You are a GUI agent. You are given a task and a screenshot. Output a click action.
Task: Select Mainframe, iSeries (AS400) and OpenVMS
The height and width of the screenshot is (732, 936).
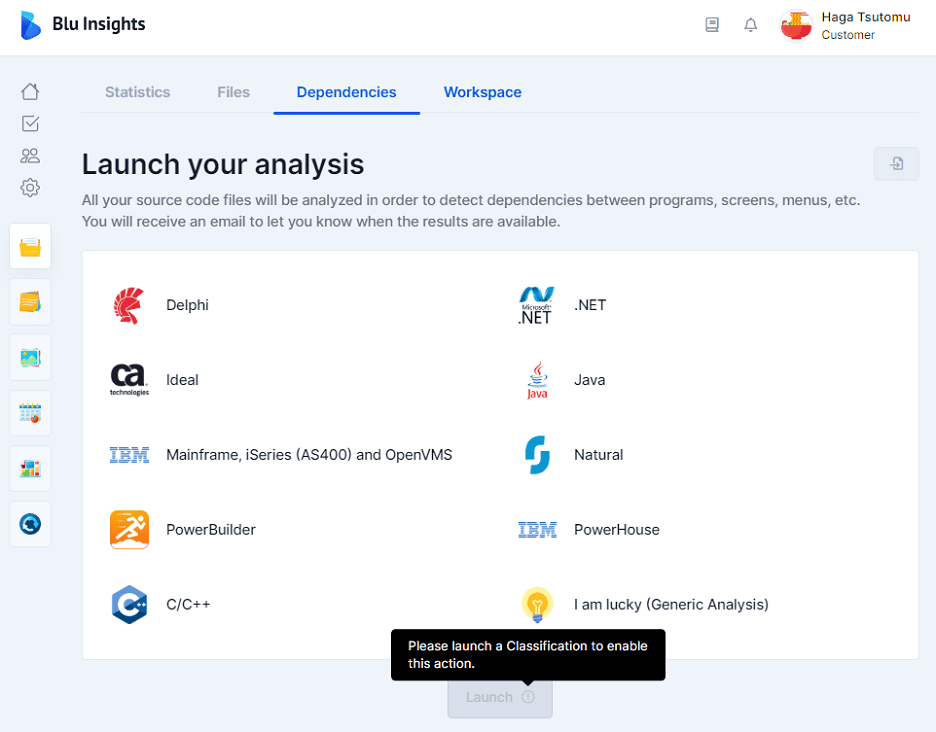click(129, 454)
